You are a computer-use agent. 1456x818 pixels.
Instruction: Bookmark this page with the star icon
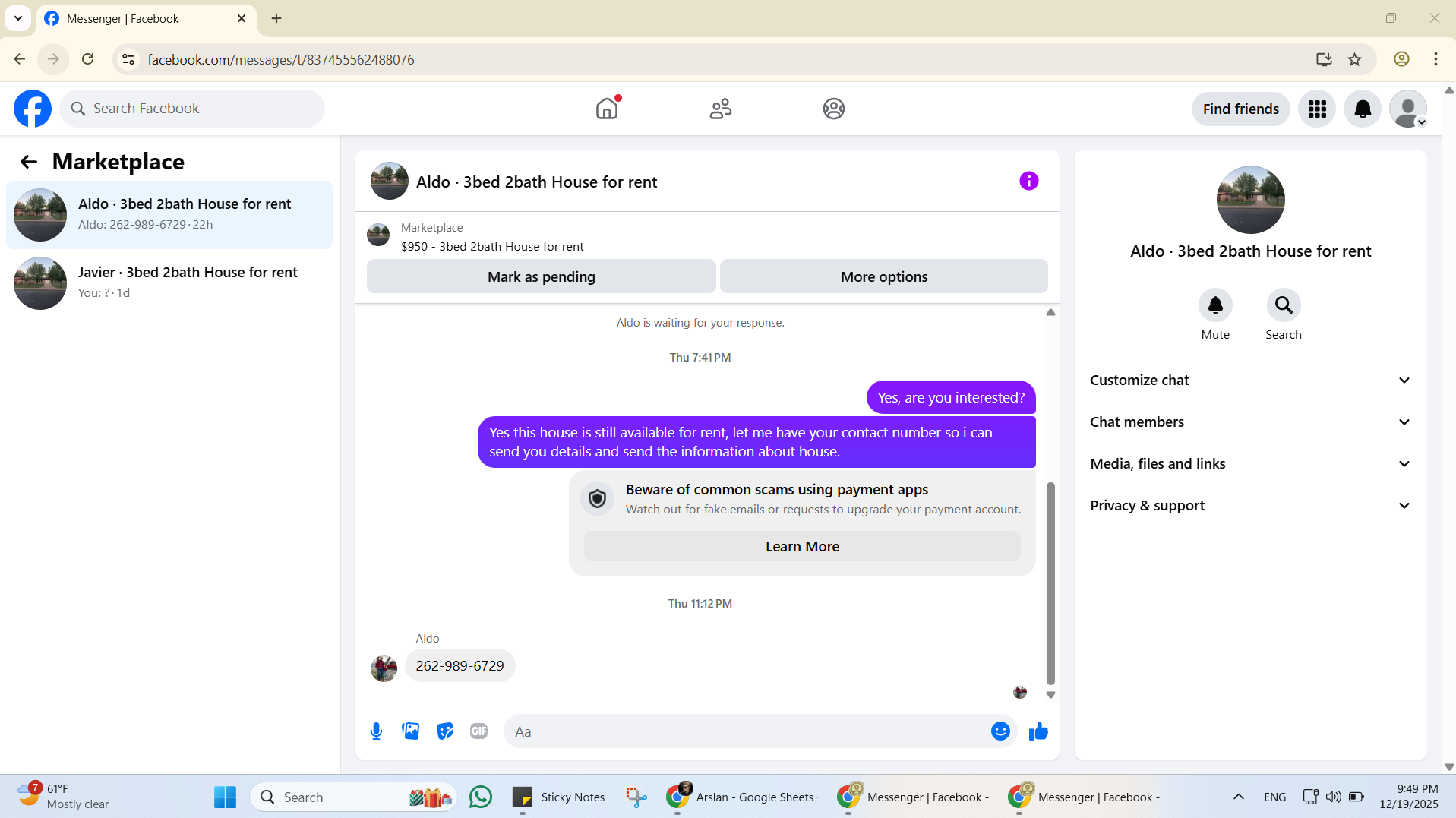click(x=1354, y=59)
